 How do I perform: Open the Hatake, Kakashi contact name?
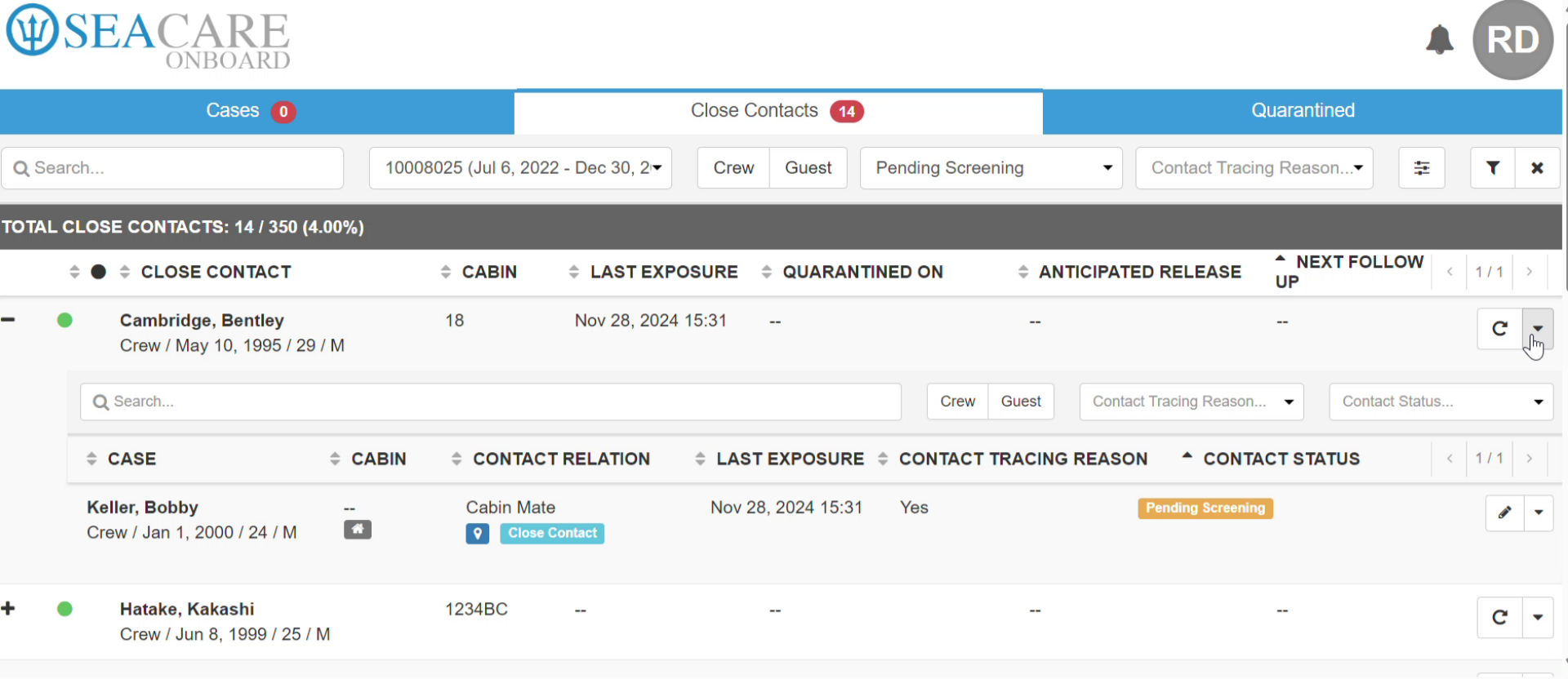pyautogui.click(x=187, y=609)
